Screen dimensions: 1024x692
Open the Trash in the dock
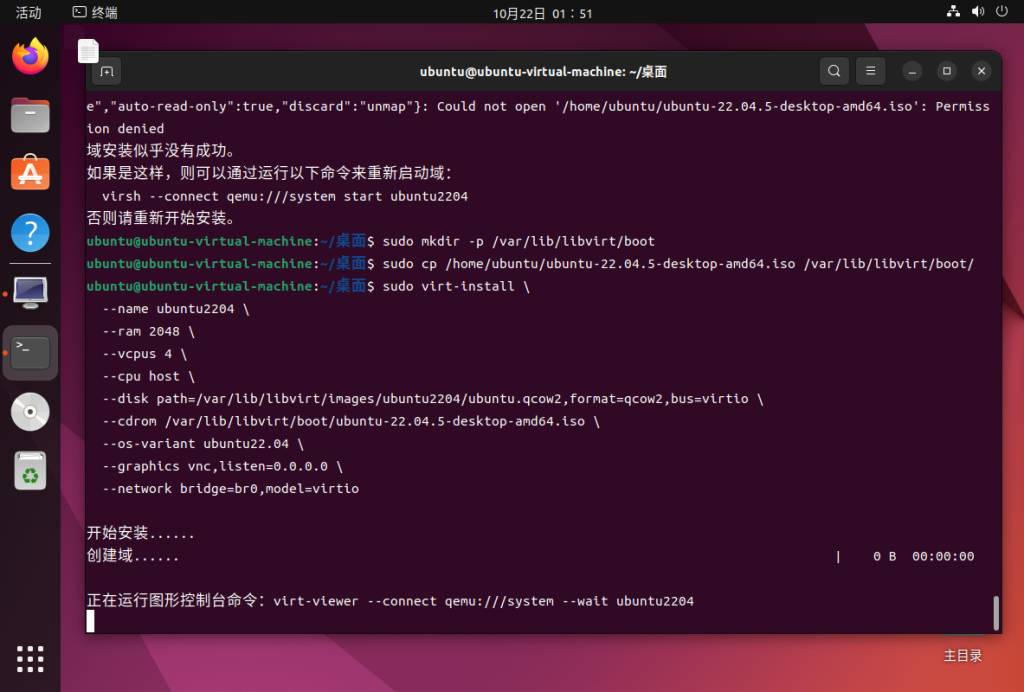(30, 470)
